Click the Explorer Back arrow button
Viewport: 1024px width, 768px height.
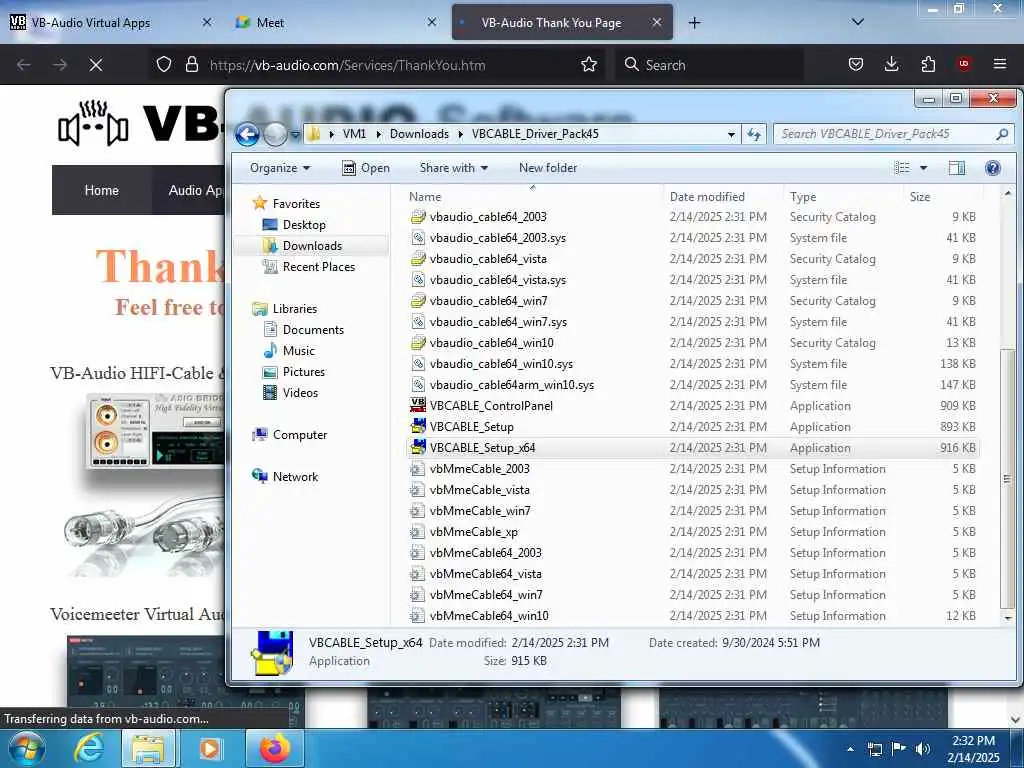pyautogui.click(x=248, y=135)
